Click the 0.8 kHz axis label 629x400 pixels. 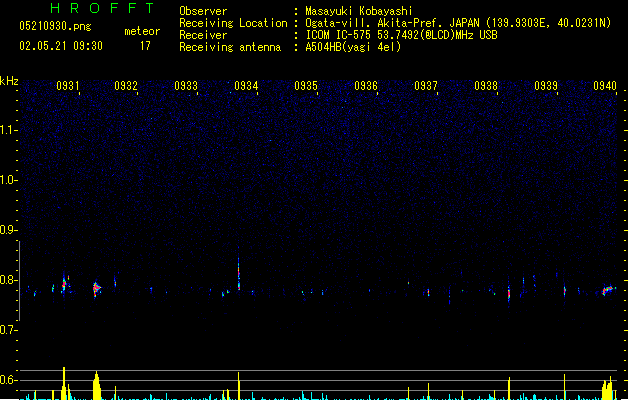coord(8,280)
